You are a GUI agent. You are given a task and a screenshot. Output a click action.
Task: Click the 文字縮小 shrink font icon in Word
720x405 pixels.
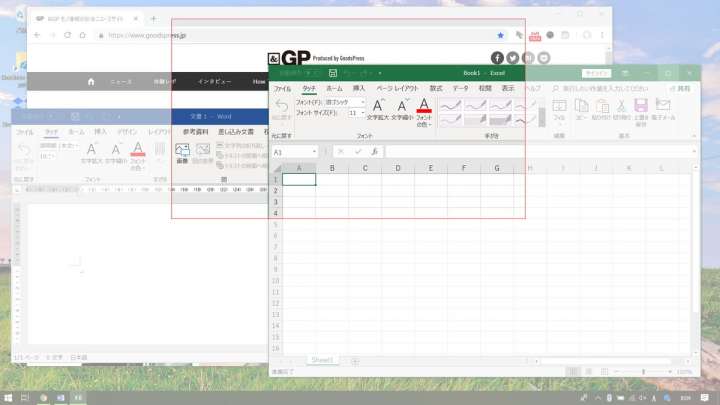pos(116,153)
